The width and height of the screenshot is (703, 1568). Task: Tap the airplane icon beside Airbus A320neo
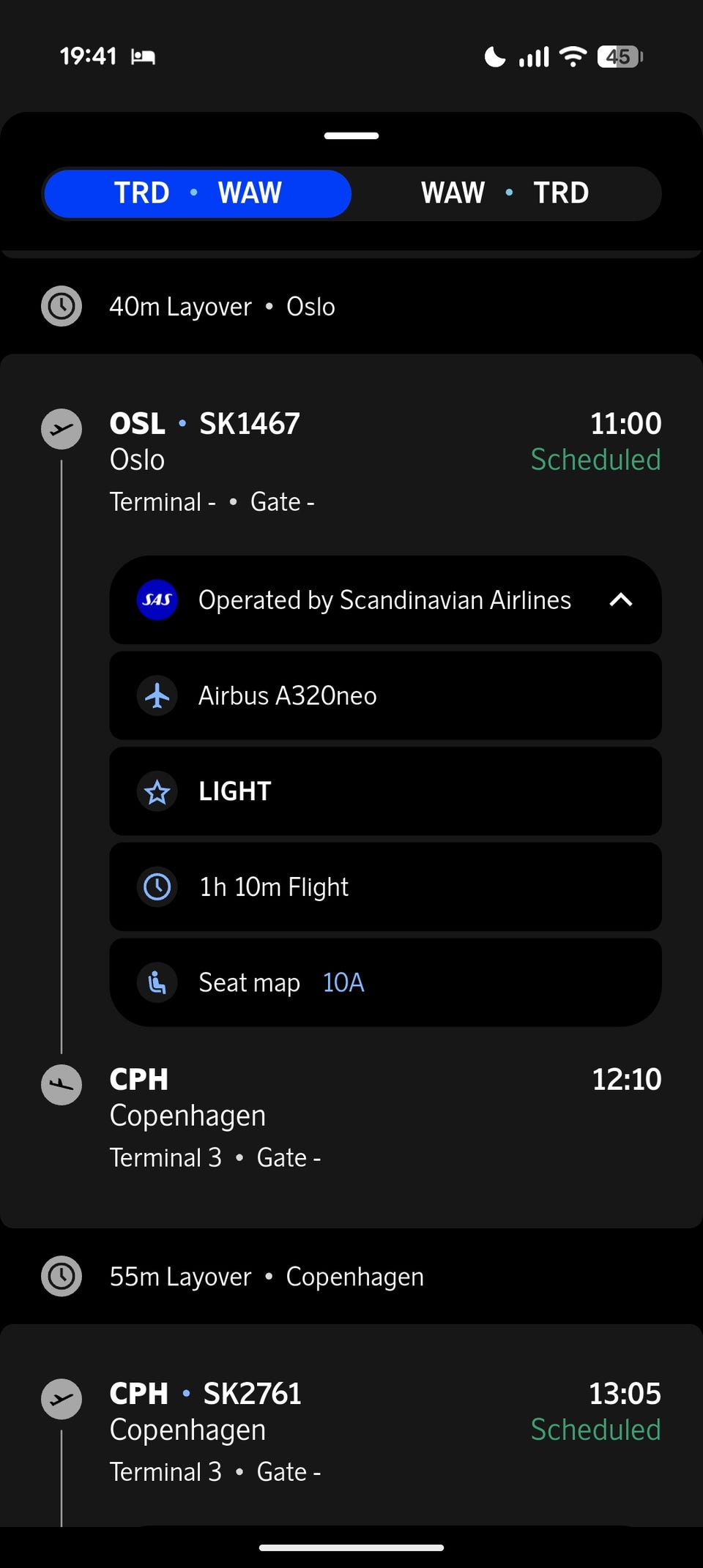click(x=157, y=695)
